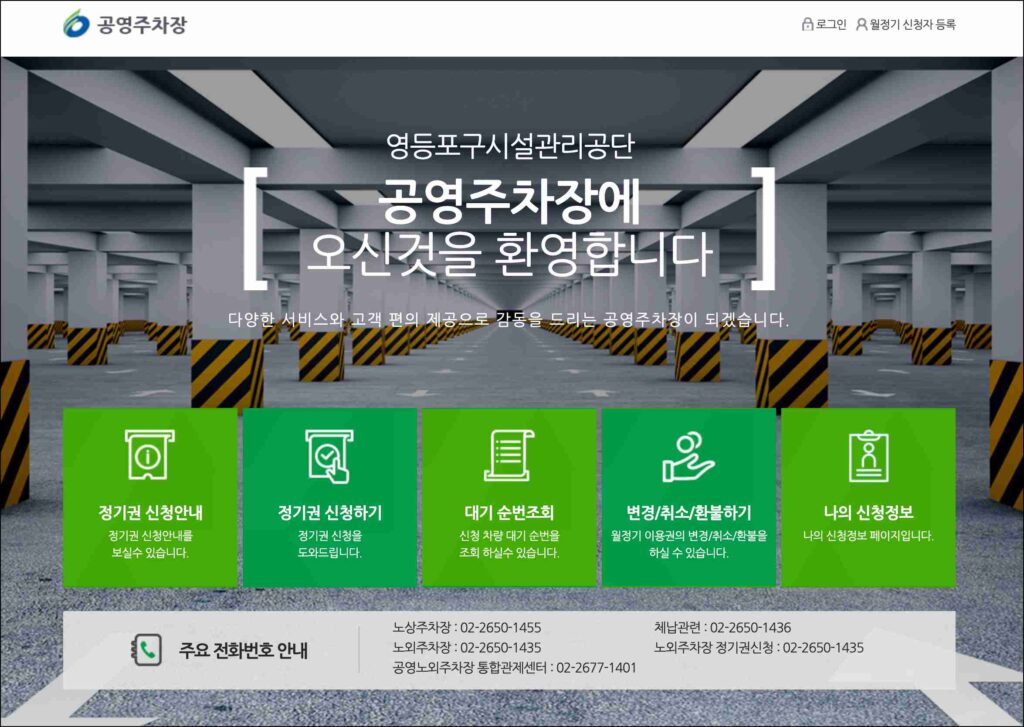Image resolution: width=1024 pixels, height=727 pixels.
Task: Open 월정기 신청자 등록 link
Action: pyautogui.click(x=912, y=24)
